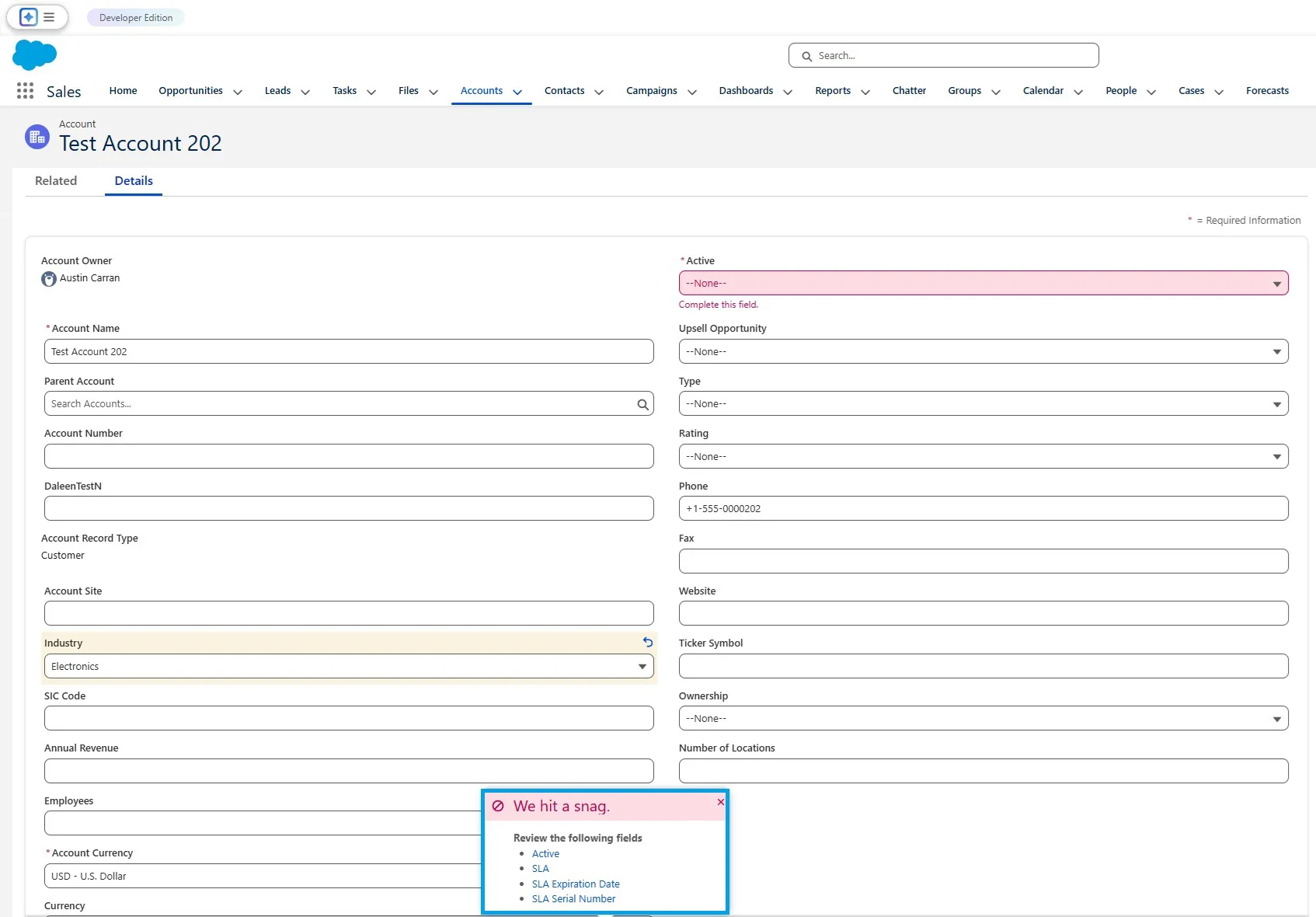
Task: Click the Fax input field
Action: tap(984, 561)
